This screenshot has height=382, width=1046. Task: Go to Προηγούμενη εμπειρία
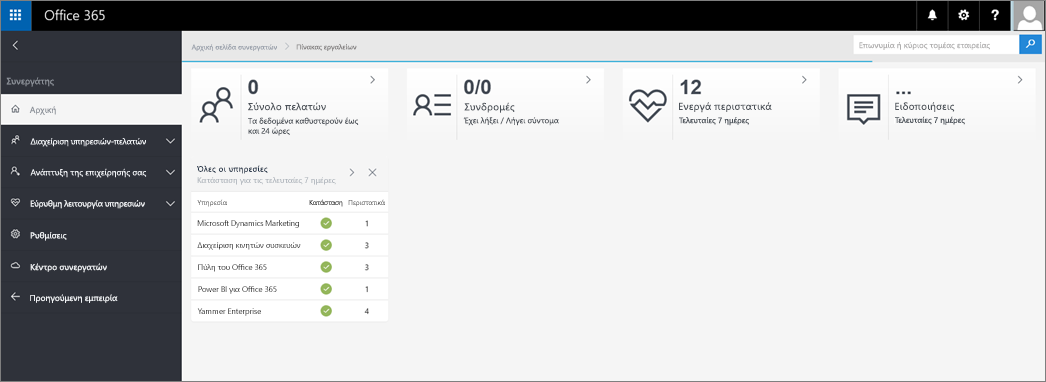point(91,297)
